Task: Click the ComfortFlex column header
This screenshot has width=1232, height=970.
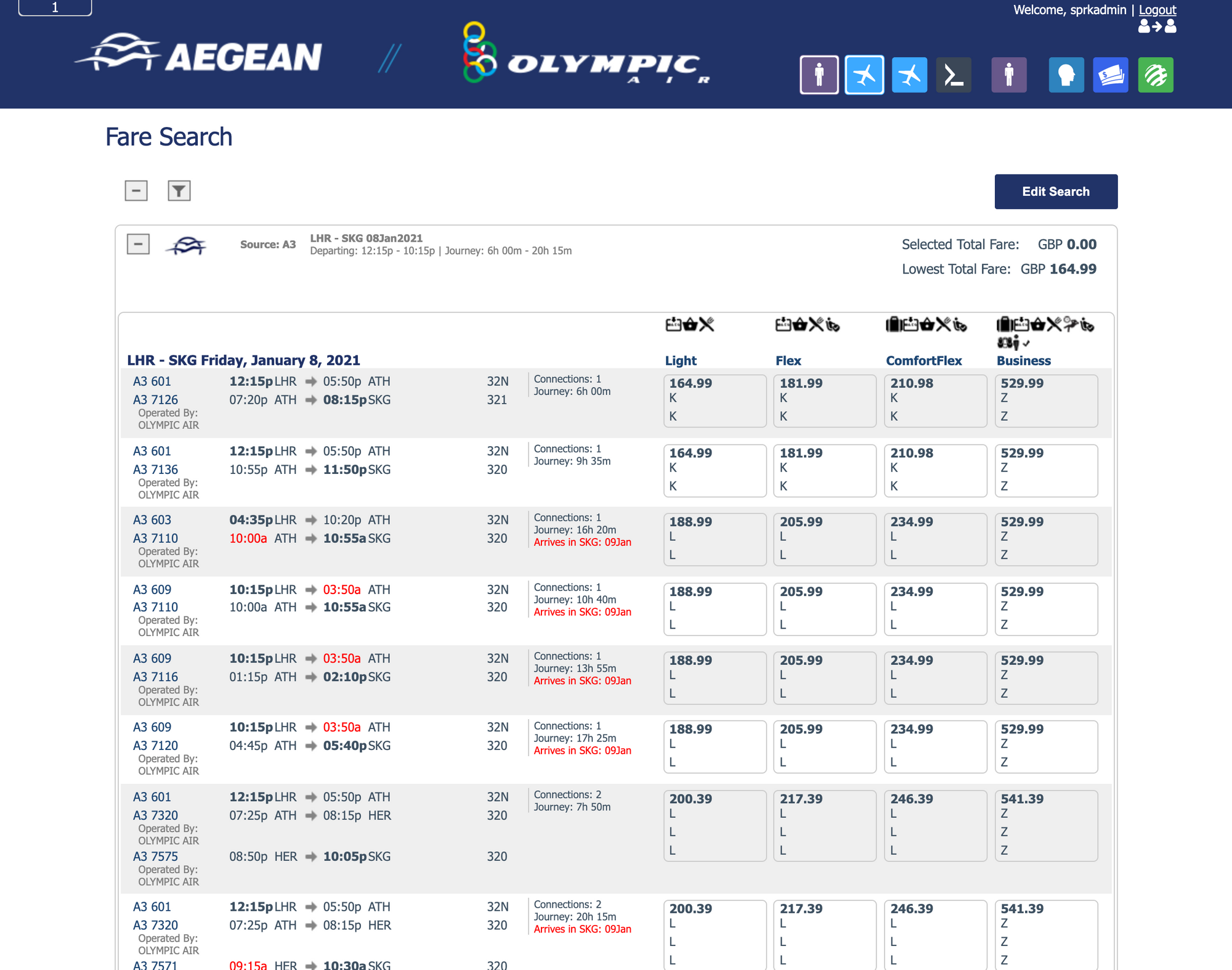Action: tap(923, 361)
